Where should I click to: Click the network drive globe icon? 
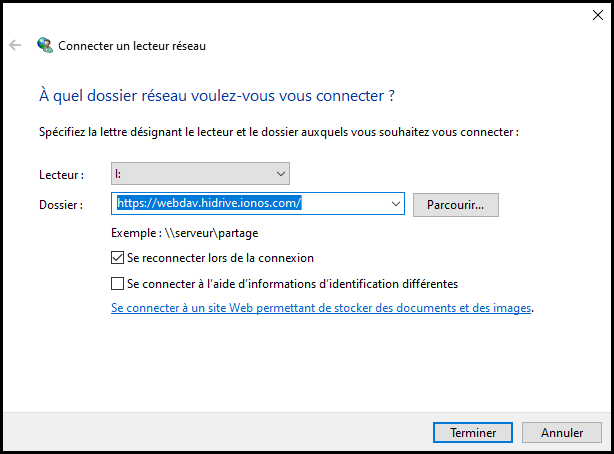pyautogui.click(x=45, y=45)
